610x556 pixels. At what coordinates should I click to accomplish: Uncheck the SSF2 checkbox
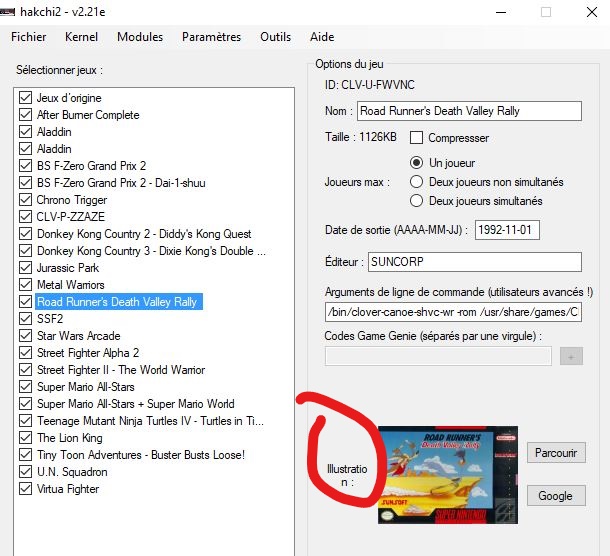pos(25,319)
